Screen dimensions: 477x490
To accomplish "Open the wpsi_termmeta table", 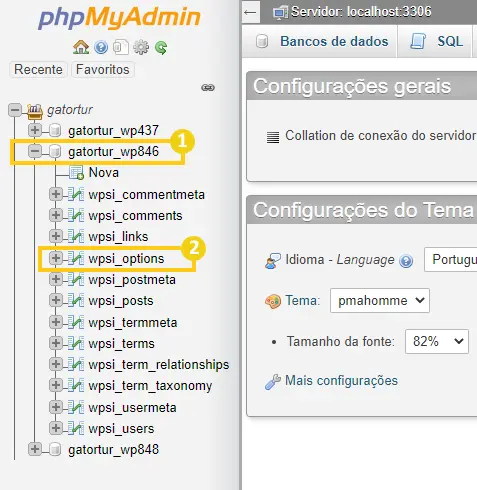I will tap(133, 322).
